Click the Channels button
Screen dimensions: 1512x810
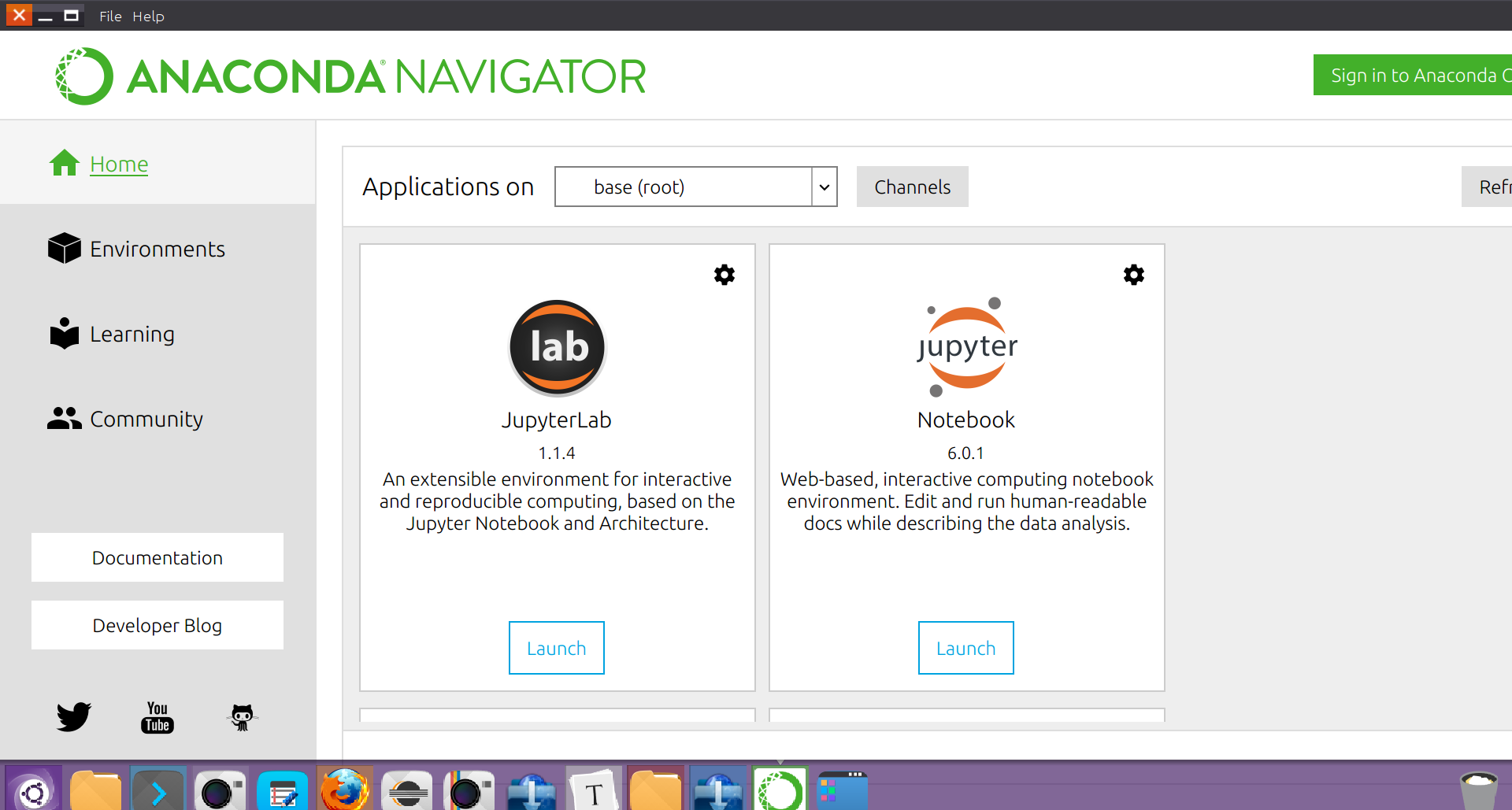point(912,187)
